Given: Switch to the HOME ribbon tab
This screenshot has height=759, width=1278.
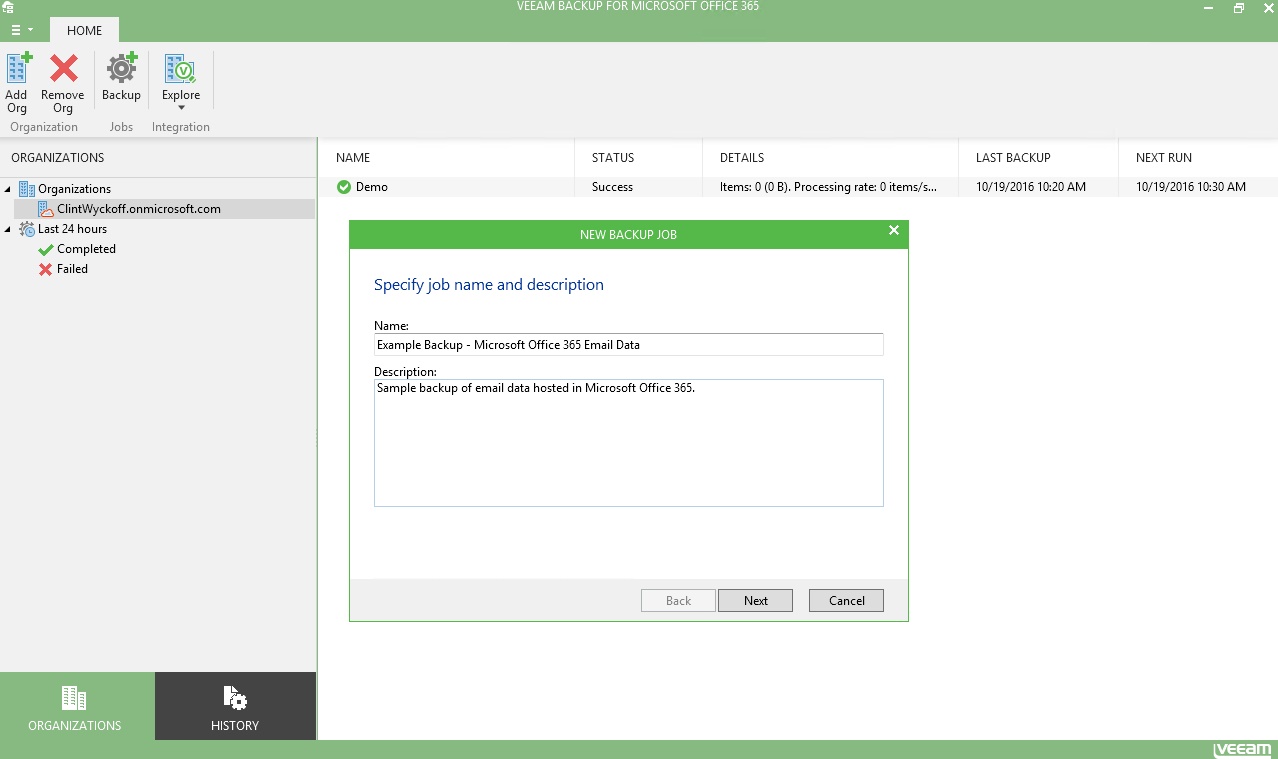Looking at the screenshot, I should tap(84, 30).
